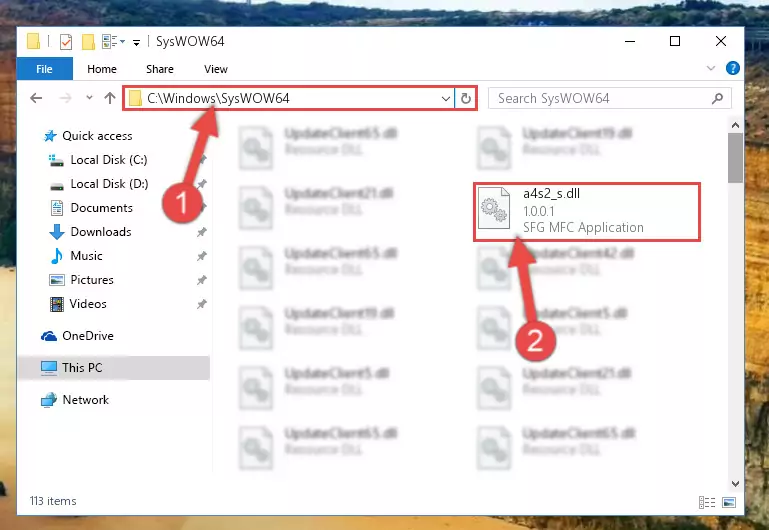The height and width of the screenshot is (530, 769).
Task: Click the OneDrive cloud icon
Action: (x=49, y=336)
